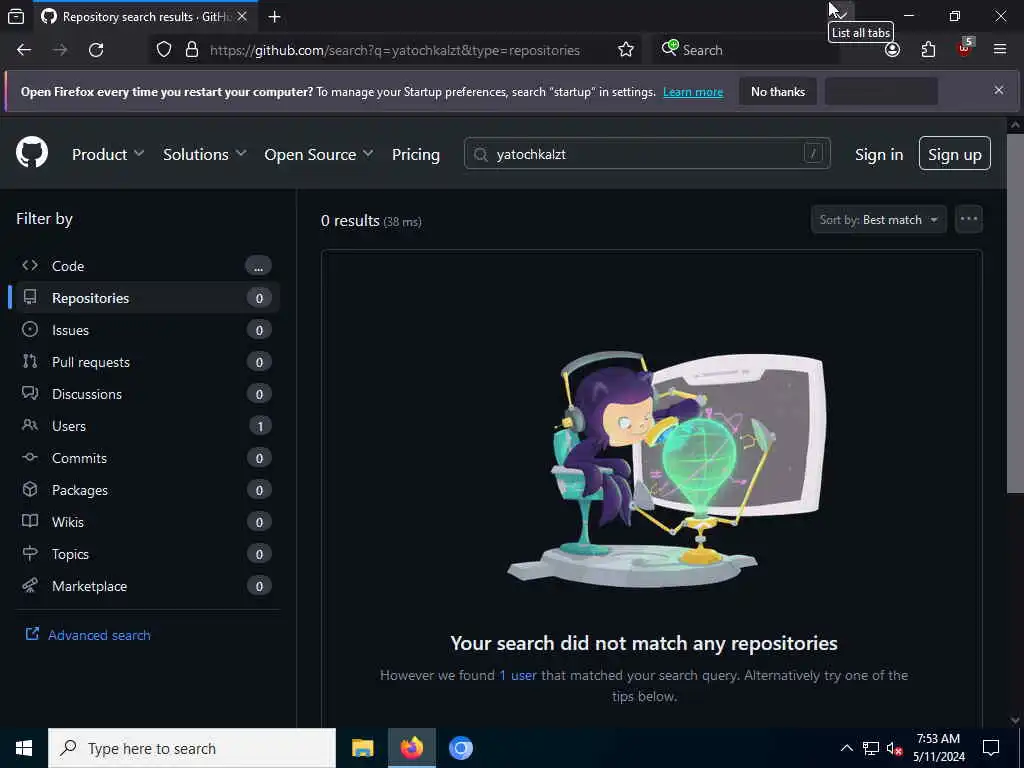Dismiss the startup notification bar
Image resolution: width=1024 pixels, height=768 pixels.
point(999,90)
